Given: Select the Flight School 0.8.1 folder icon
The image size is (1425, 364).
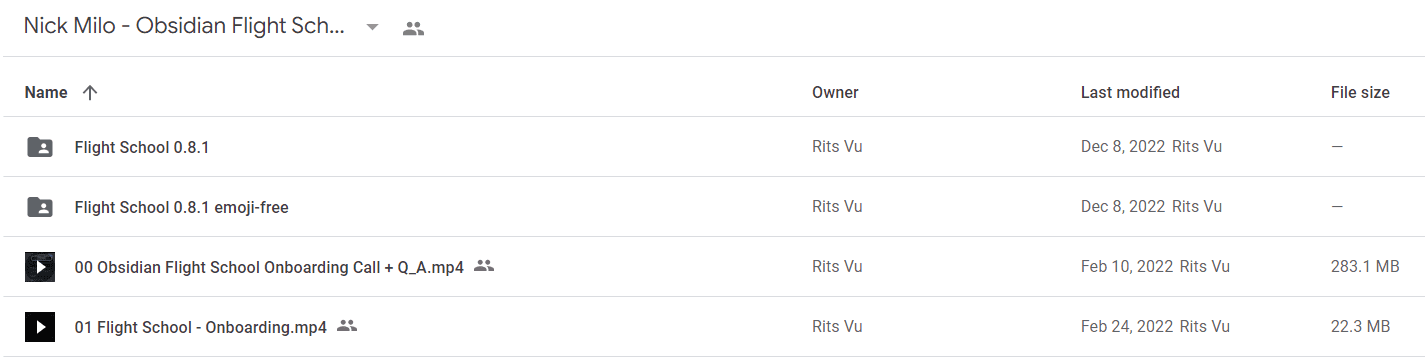Looking at the screenshot, I should (x=40, y=147).
